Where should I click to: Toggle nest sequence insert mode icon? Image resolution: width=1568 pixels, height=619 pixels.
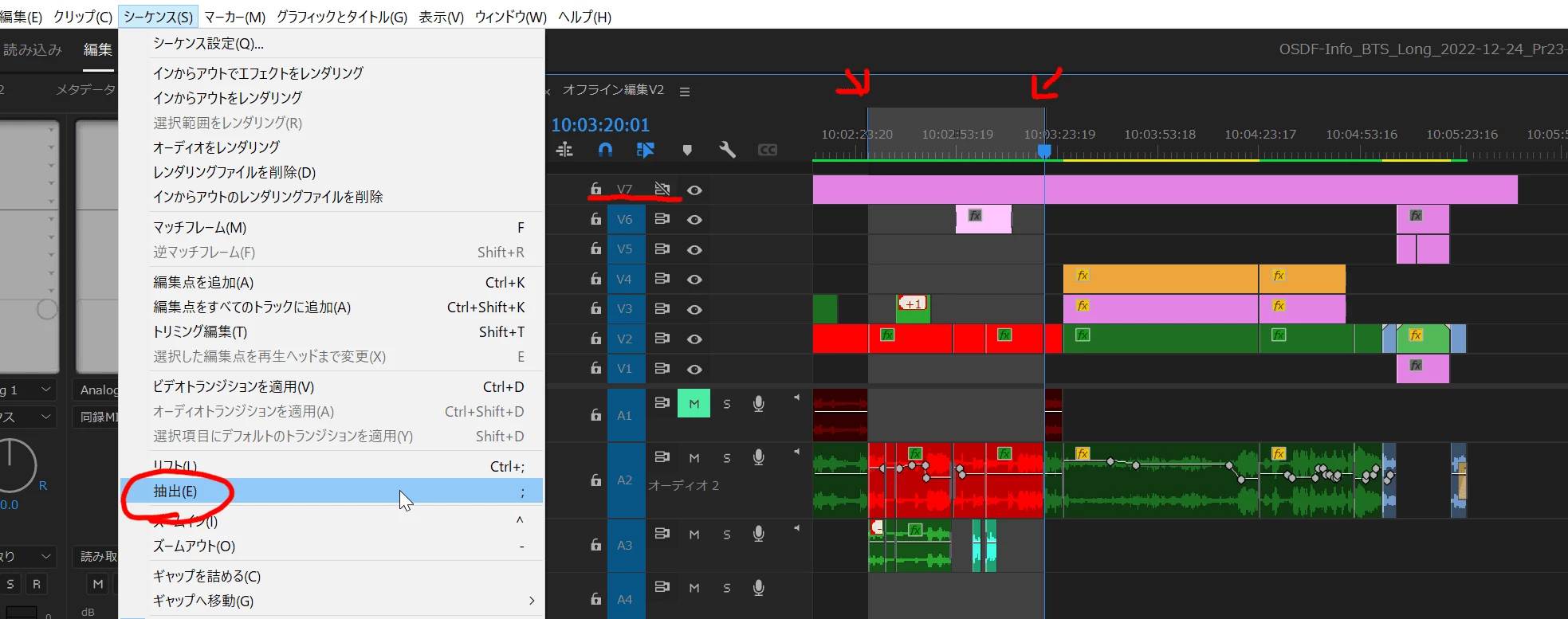tap(564, 150)
